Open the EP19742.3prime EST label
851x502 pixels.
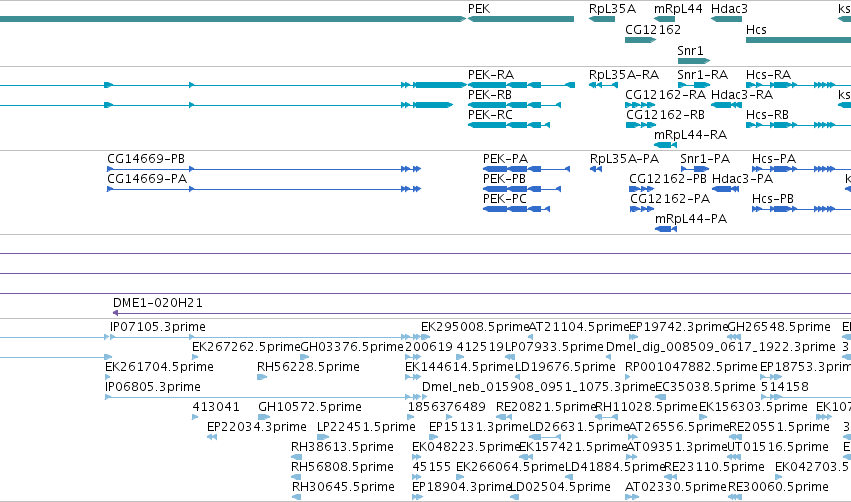[678, 327]
